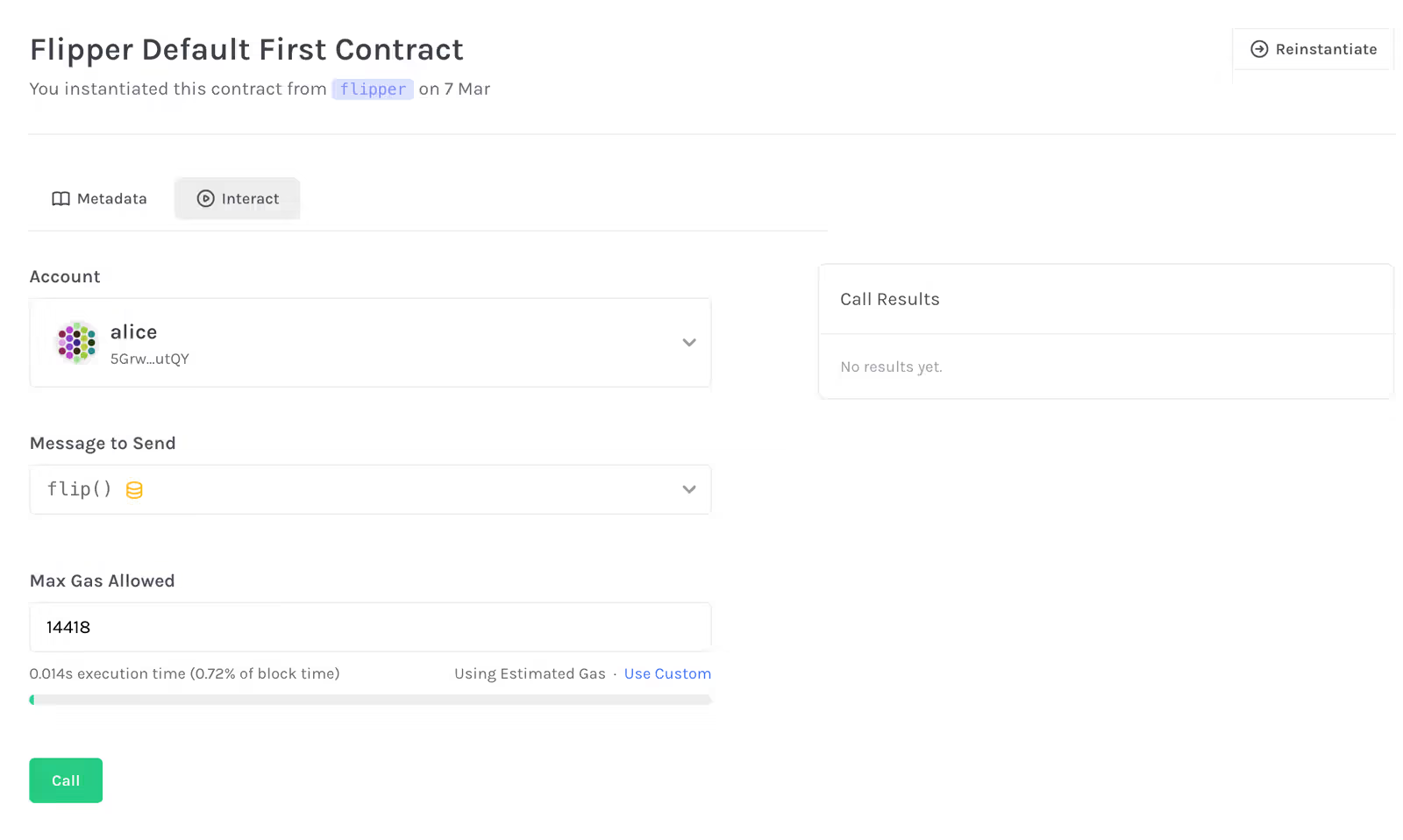Image resolution: width=1403 pixels, height=840 pixels.
Task: Click alice's 5Grw...utQY address text
Action: [x=150, y=359]
